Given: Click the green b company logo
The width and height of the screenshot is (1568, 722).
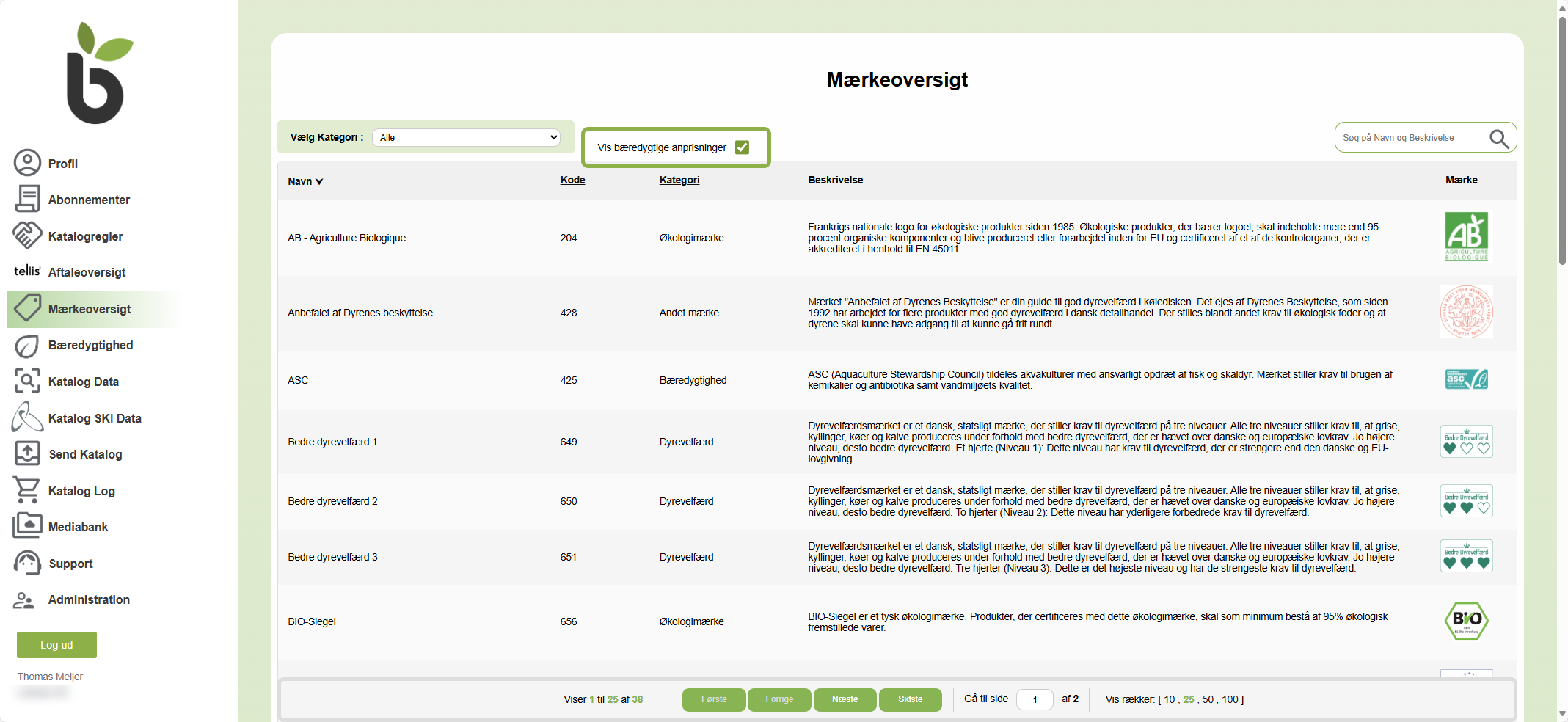Looking at the screenshot, I should tap(100, 73).
